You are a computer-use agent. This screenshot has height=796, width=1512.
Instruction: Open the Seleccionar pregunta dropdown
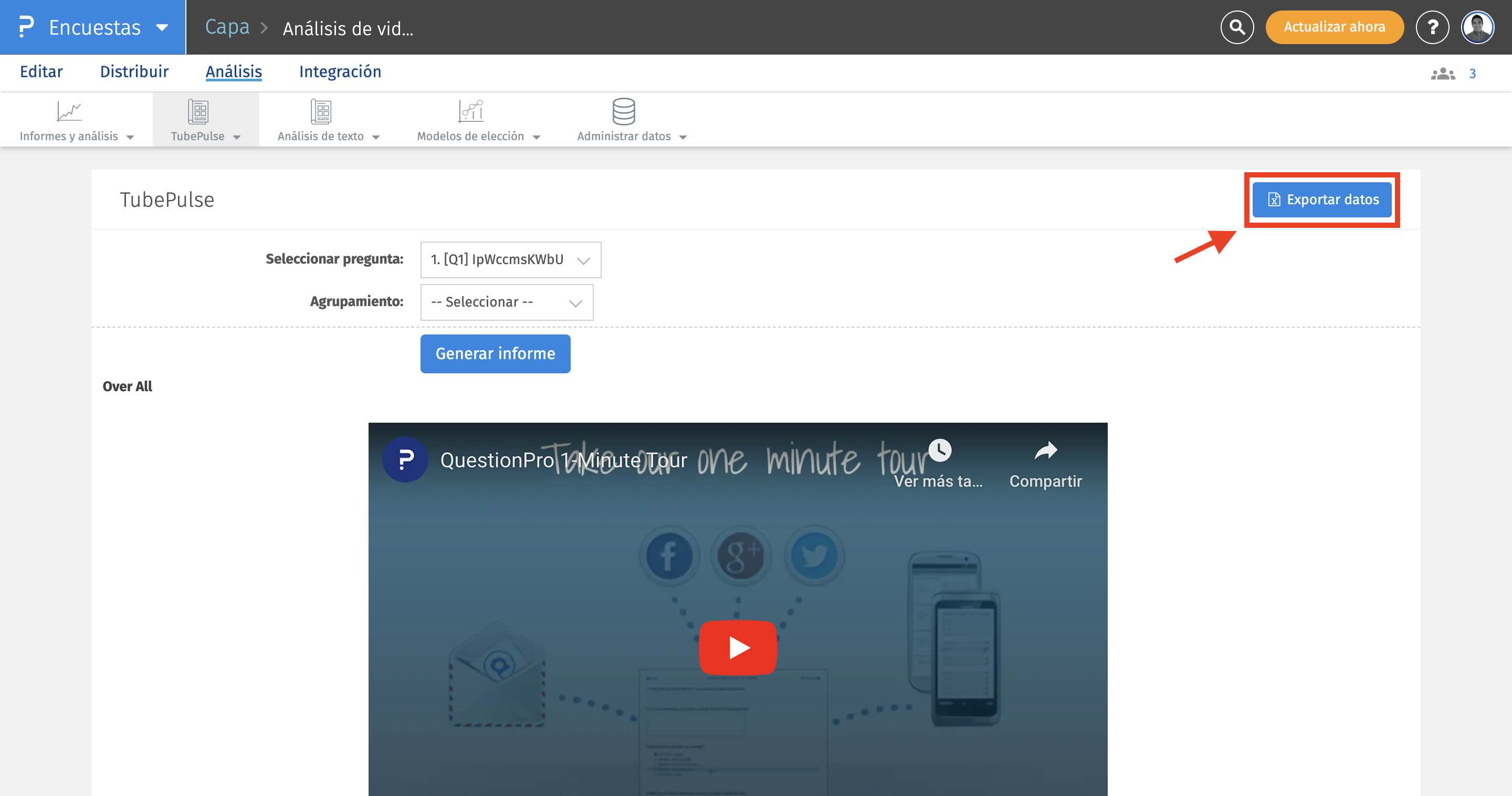click(510, 259)
